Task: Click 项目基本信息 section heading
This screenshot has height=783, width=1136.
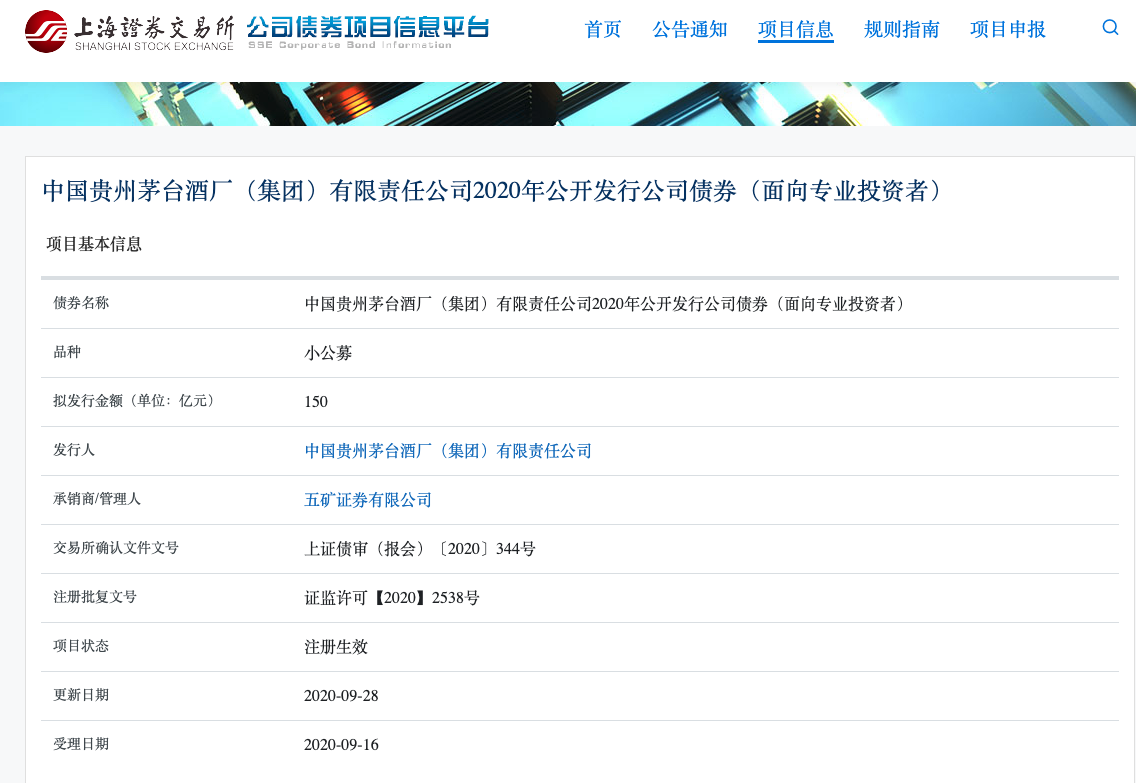Action: click(x=94, y=244)
